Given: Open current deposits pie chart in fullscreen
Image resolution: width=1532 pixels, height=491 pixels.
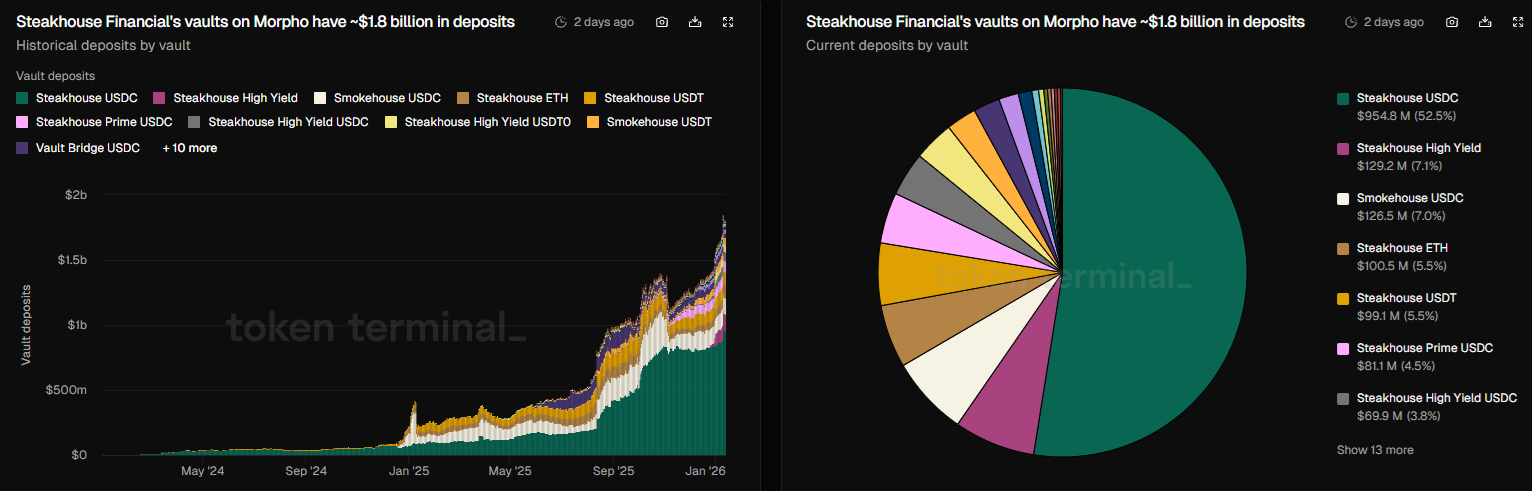Looking at the screenshot, I should coord(1518,22).
